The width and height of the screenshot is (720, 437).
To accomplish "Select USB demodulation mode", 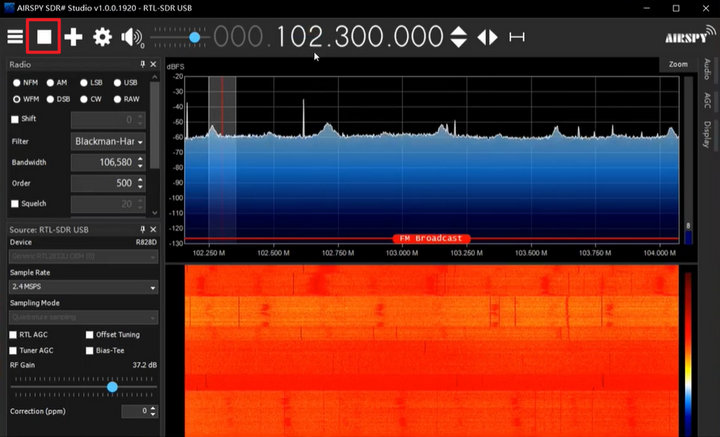I will (x=118, y=82).
